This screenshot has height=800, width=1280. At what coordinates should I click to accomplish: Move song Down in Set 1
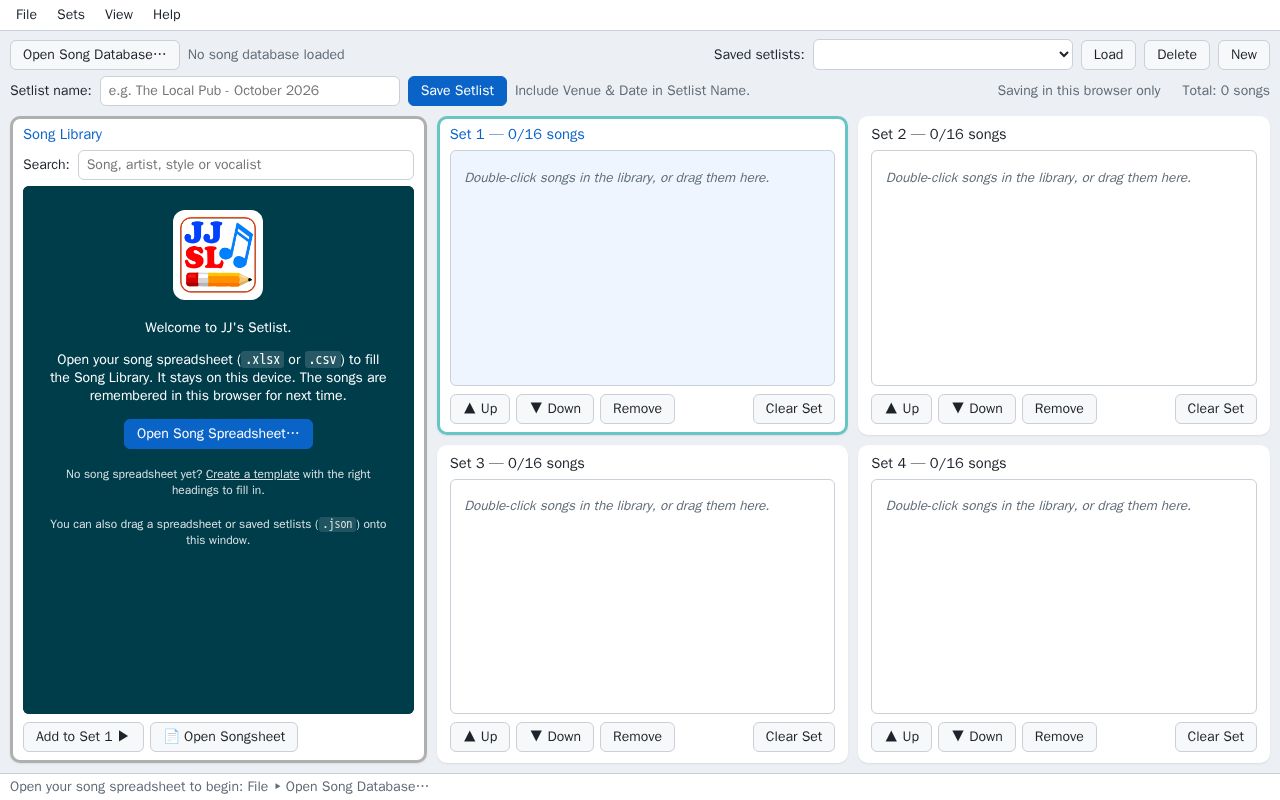coord(555,409)
